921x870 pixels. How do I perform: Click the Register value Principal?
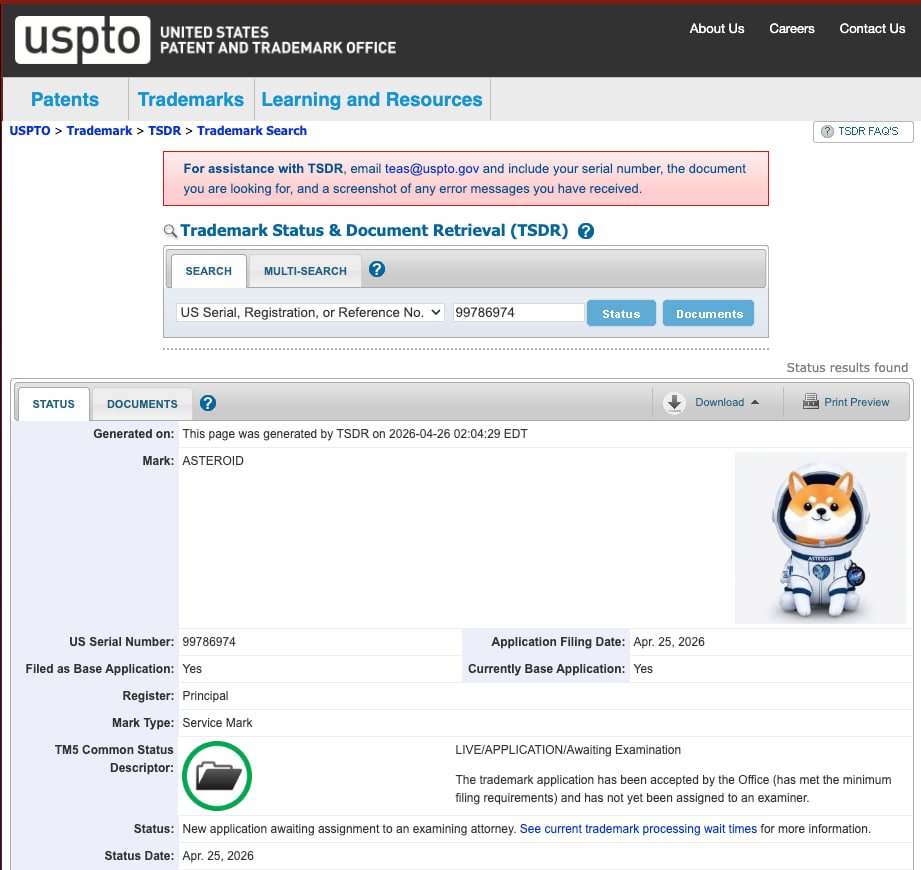pyautogui.click(x=205, y=696)
